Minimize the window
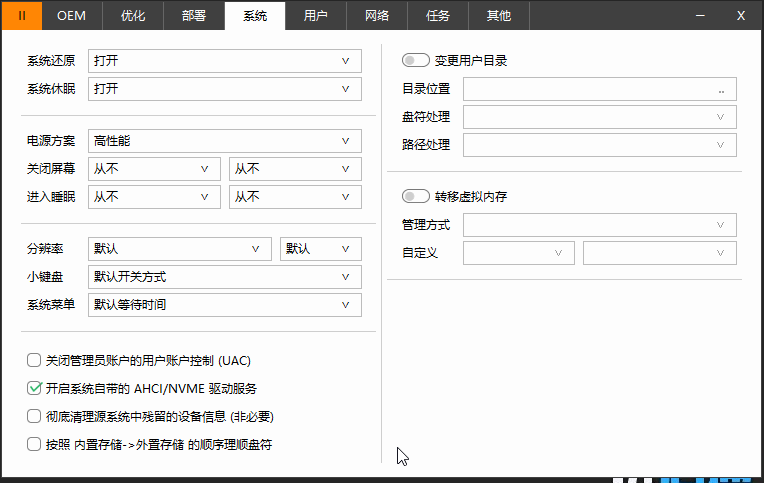 click(700, 16)
